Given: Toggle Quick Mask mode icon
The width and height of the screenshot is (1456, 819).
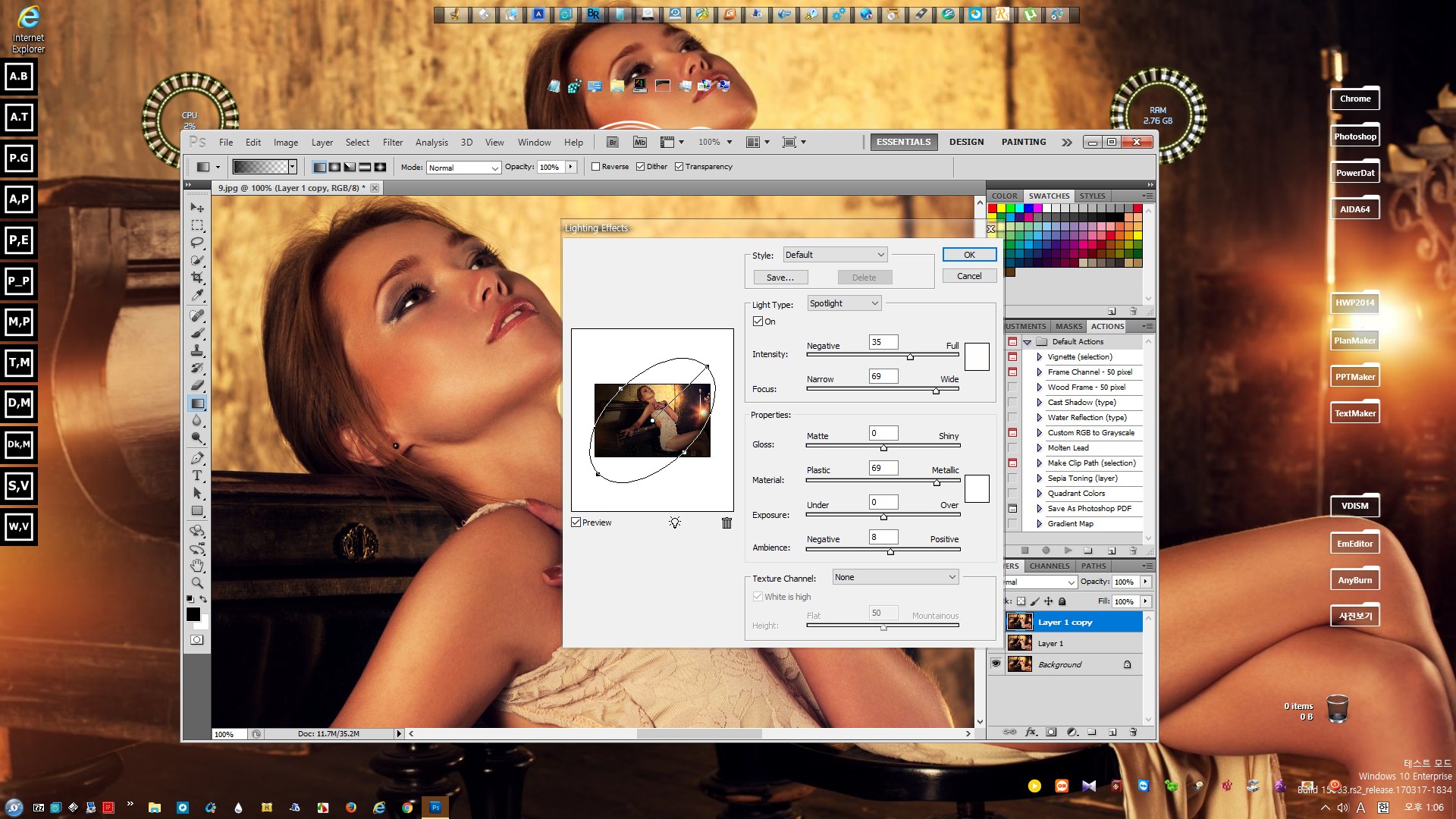Looking at the screenshot, I should 196,640.
